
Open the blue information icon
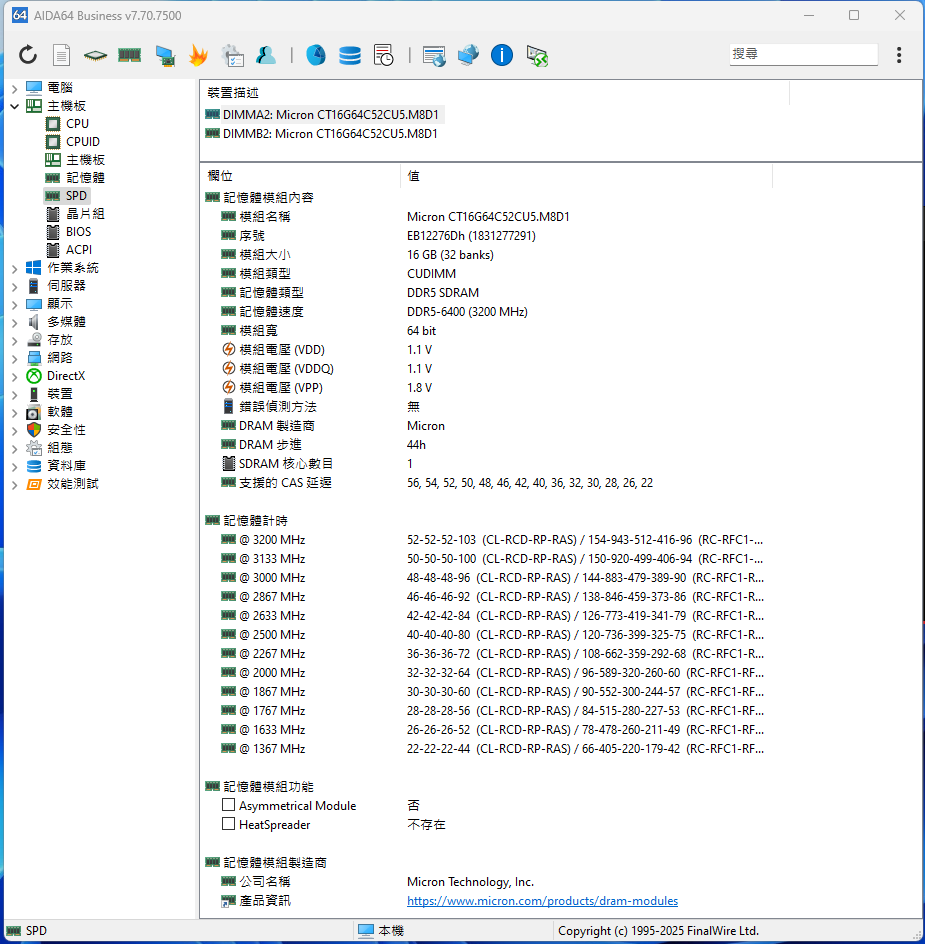point(502,55)
